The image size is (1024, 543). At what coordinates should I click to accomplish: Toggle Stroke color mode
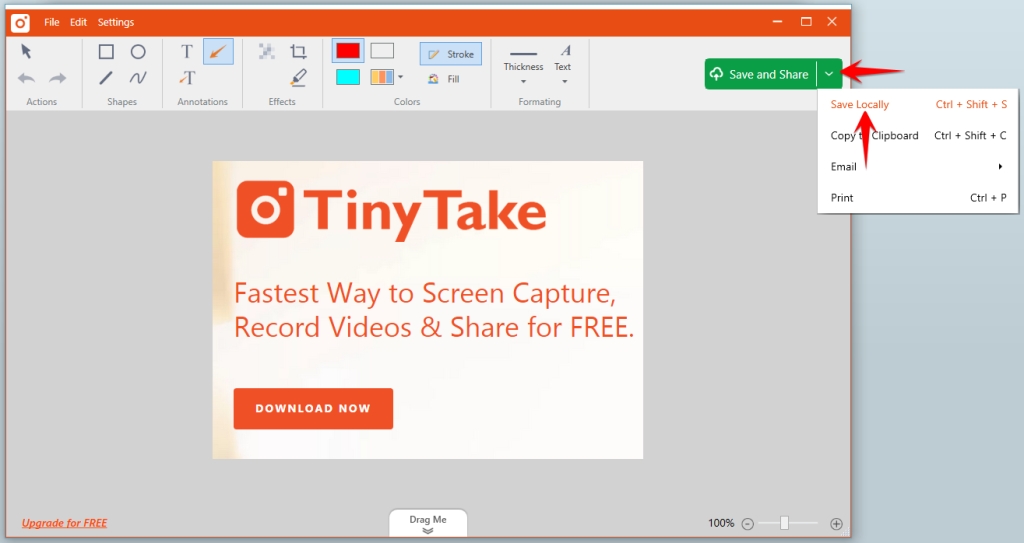point(451,54)
